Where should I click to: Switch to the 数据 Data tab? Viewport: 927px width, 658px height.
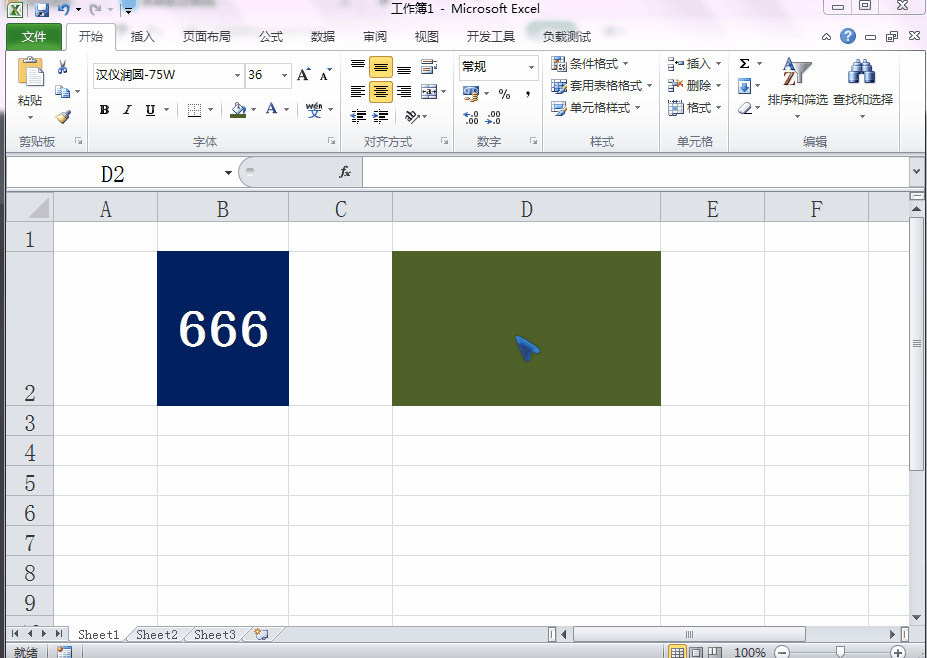pos(323,37)
